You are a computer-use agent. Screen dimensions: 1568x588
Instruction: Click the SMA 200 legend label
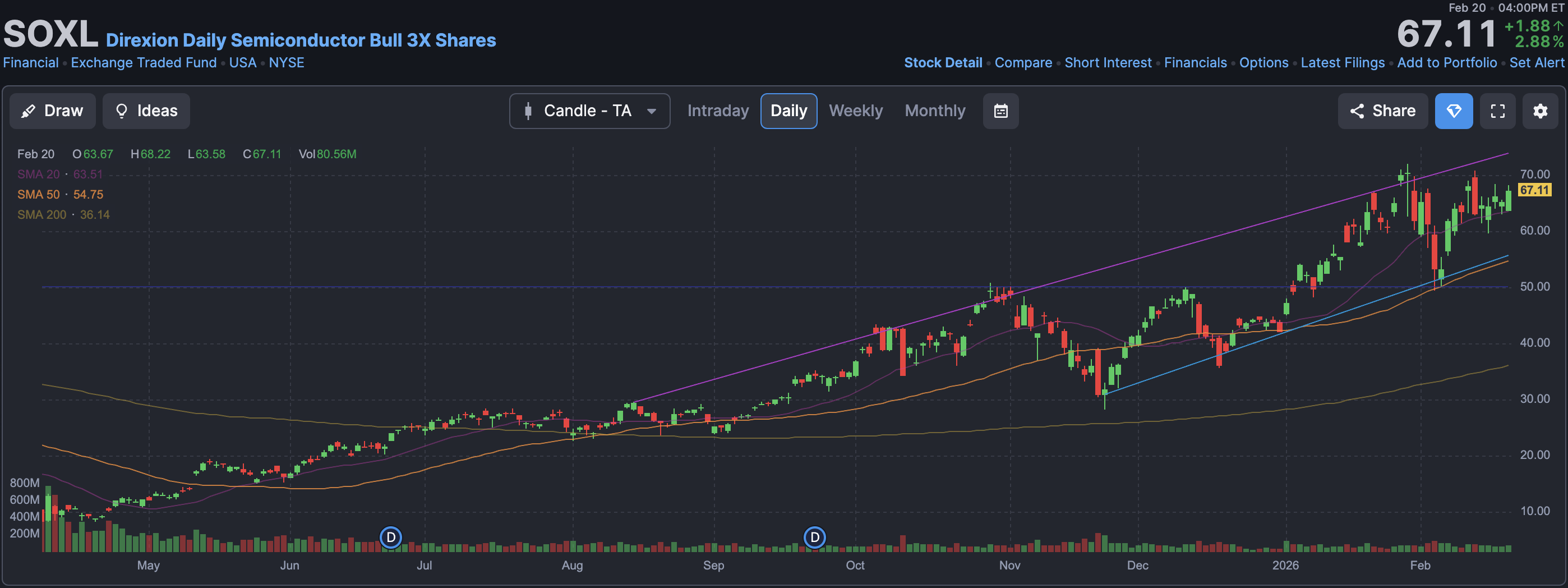[41, 214]
